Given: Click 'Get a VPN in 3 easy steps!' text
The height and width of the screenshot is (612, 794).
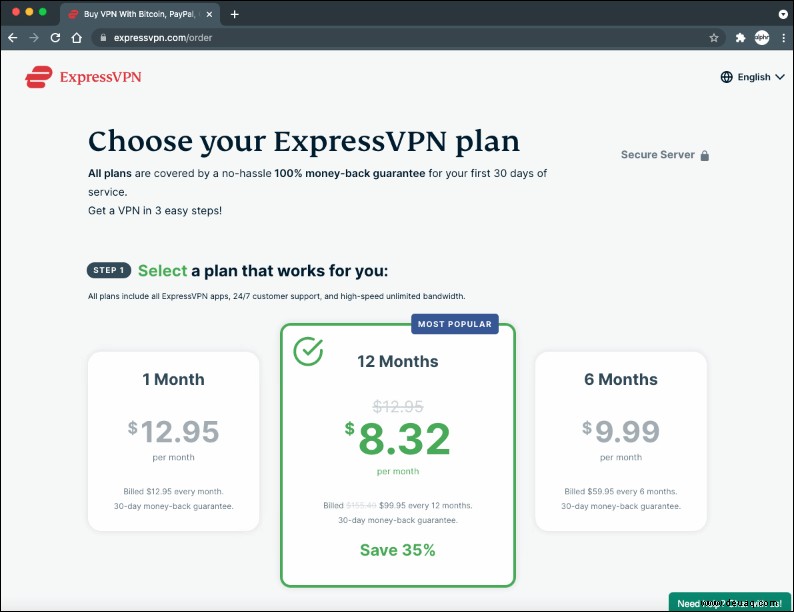Looking at the screenshot, I should (x=155, y=211).
